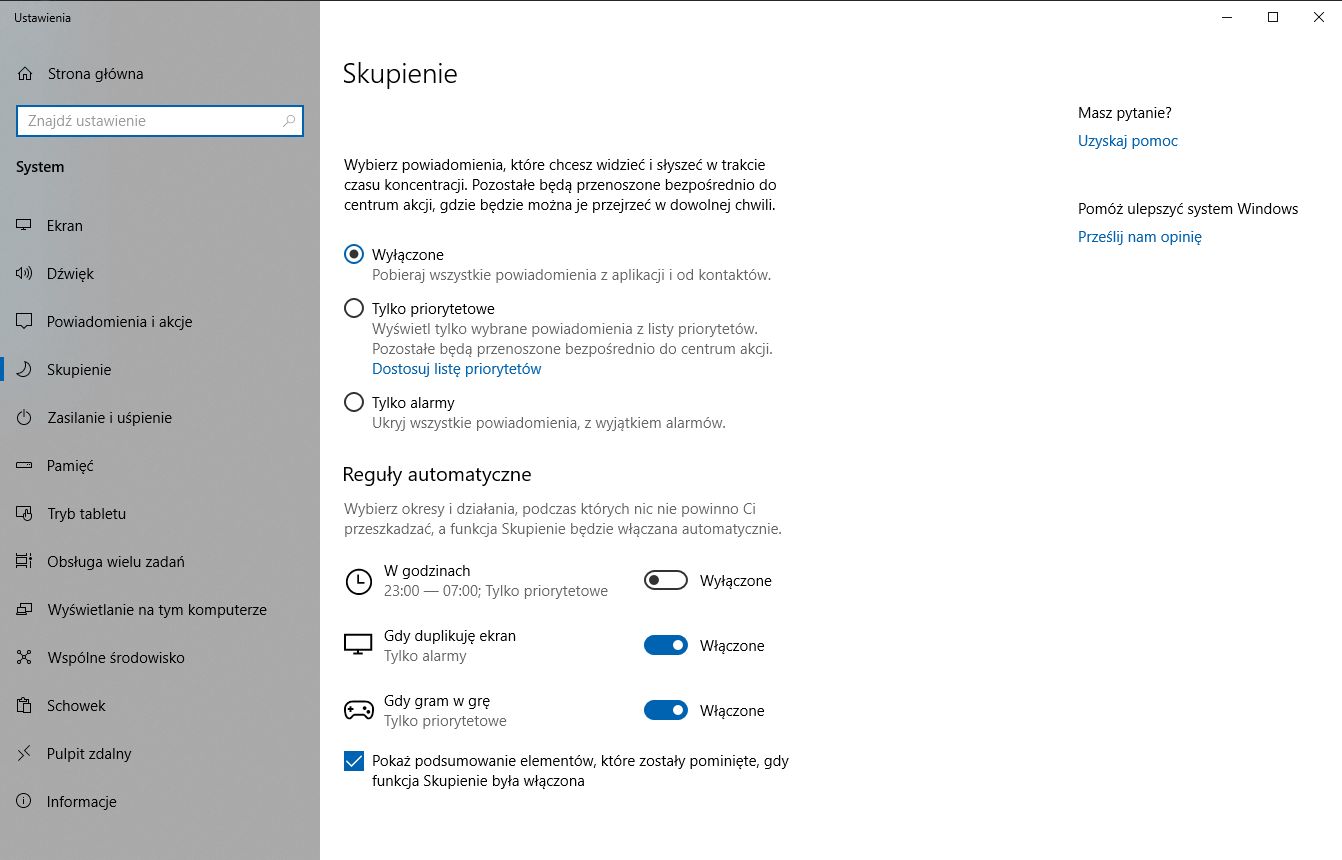Open the Skupienie section in sidebar
Screen dimensions: 1342x860
pyautogui.click(x=80, y=369)
